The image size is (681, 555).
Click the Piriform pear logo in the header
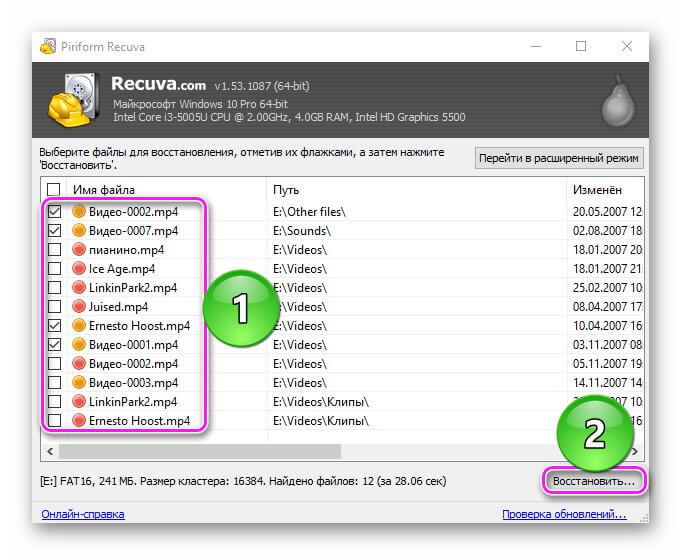coord(618,101)
